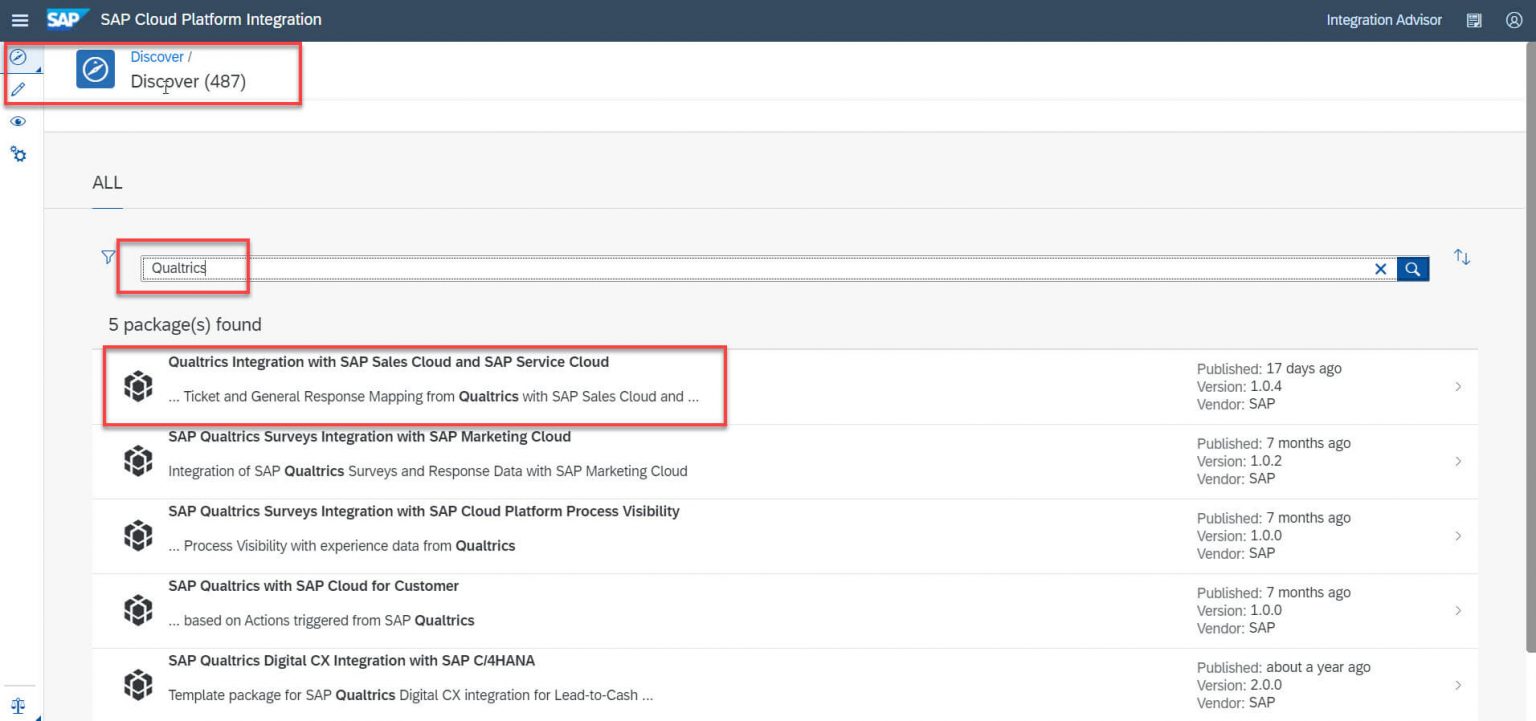This screenshot has width=1536, height=721.
Task: Click the SAP logo in the top bar
Action: [67, 18]
